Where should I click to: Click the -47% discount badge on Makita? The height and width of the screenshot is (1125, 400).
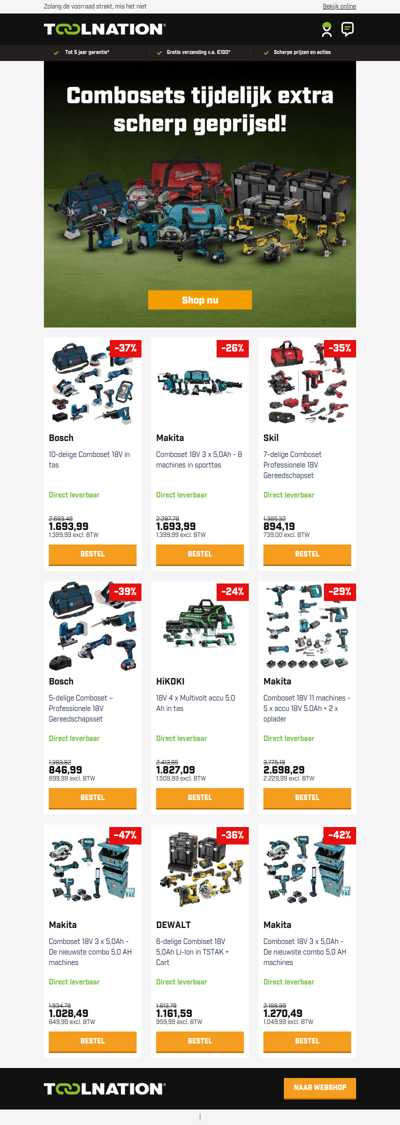point(125,834)
